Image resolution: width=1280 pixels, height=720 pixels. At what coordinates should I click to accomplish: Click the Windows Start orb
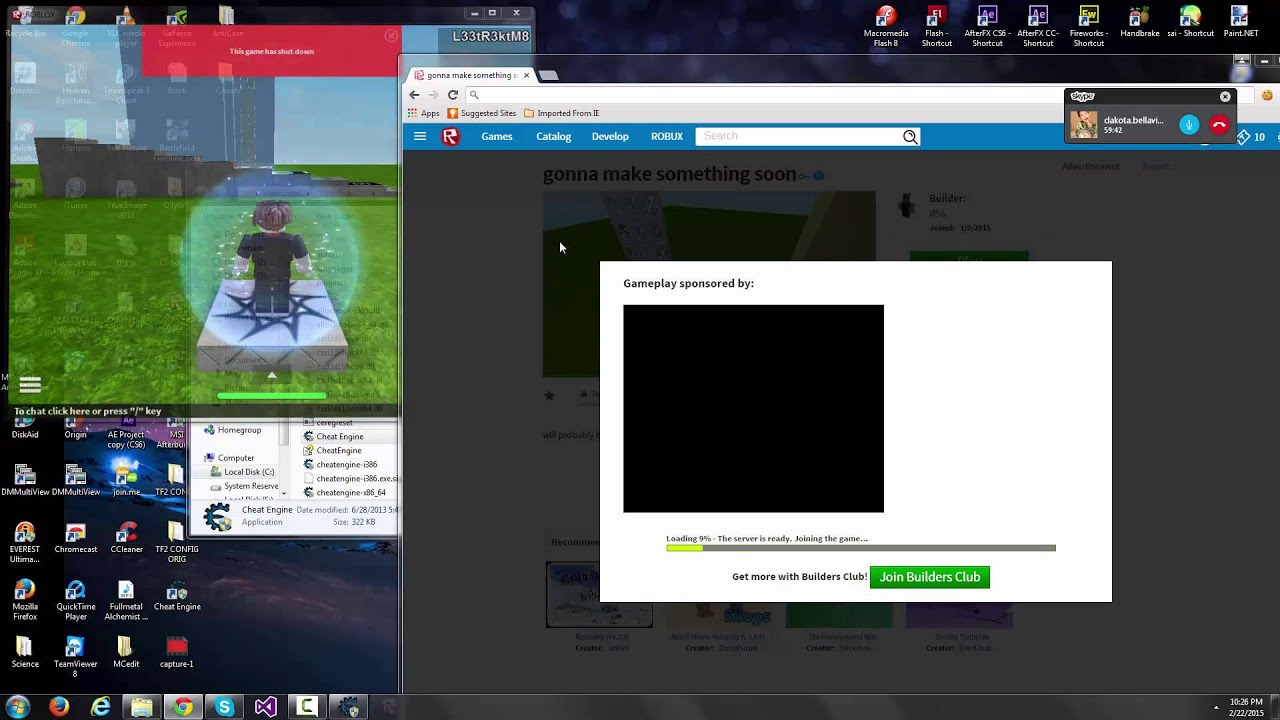coord(18,707)
